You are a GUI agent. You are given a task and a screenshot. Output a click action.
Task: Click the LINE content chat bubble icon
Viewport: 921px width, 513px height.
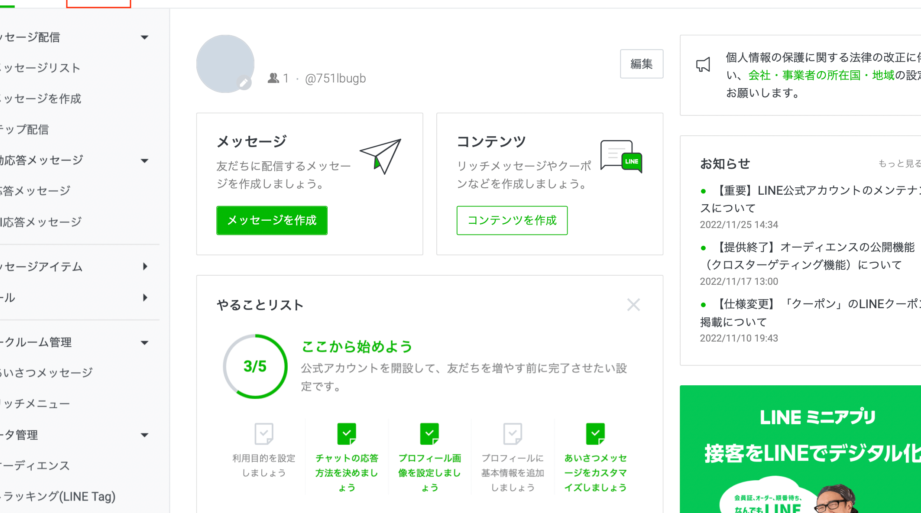[x=621, y=156]
